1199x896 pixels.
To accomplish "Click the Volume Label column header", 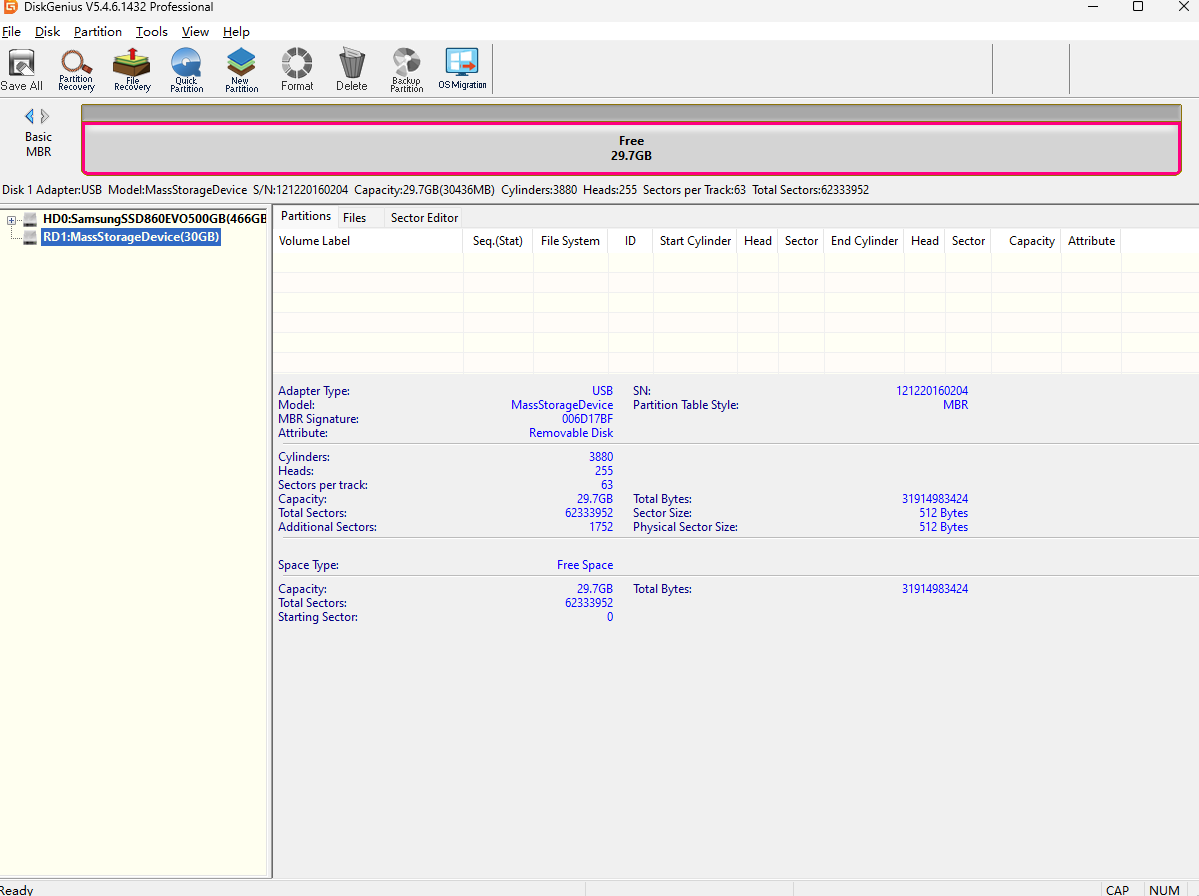I will point(314,241).
